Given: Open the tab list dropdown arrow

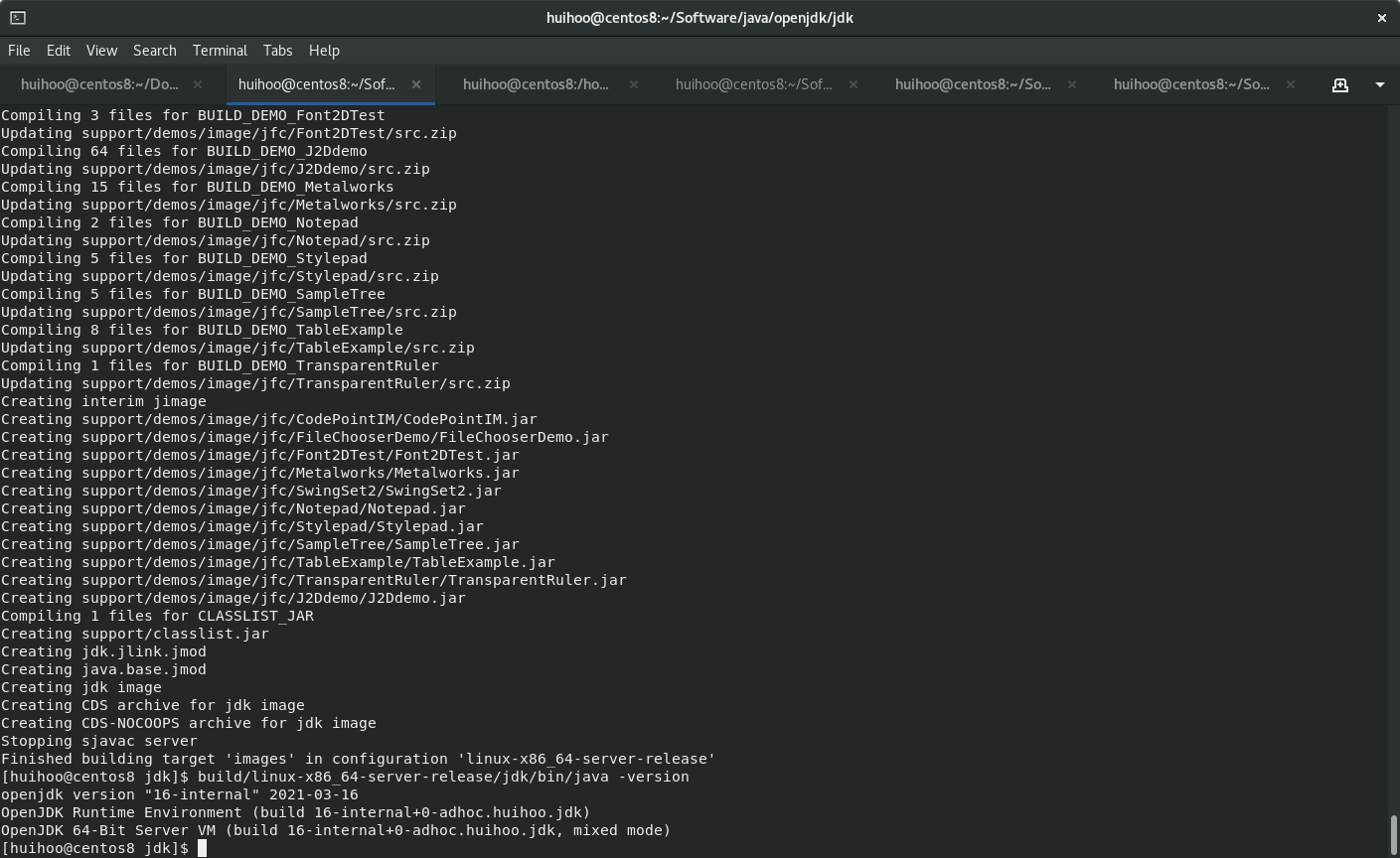Looking at the screenshot, I should (1379, 84).
